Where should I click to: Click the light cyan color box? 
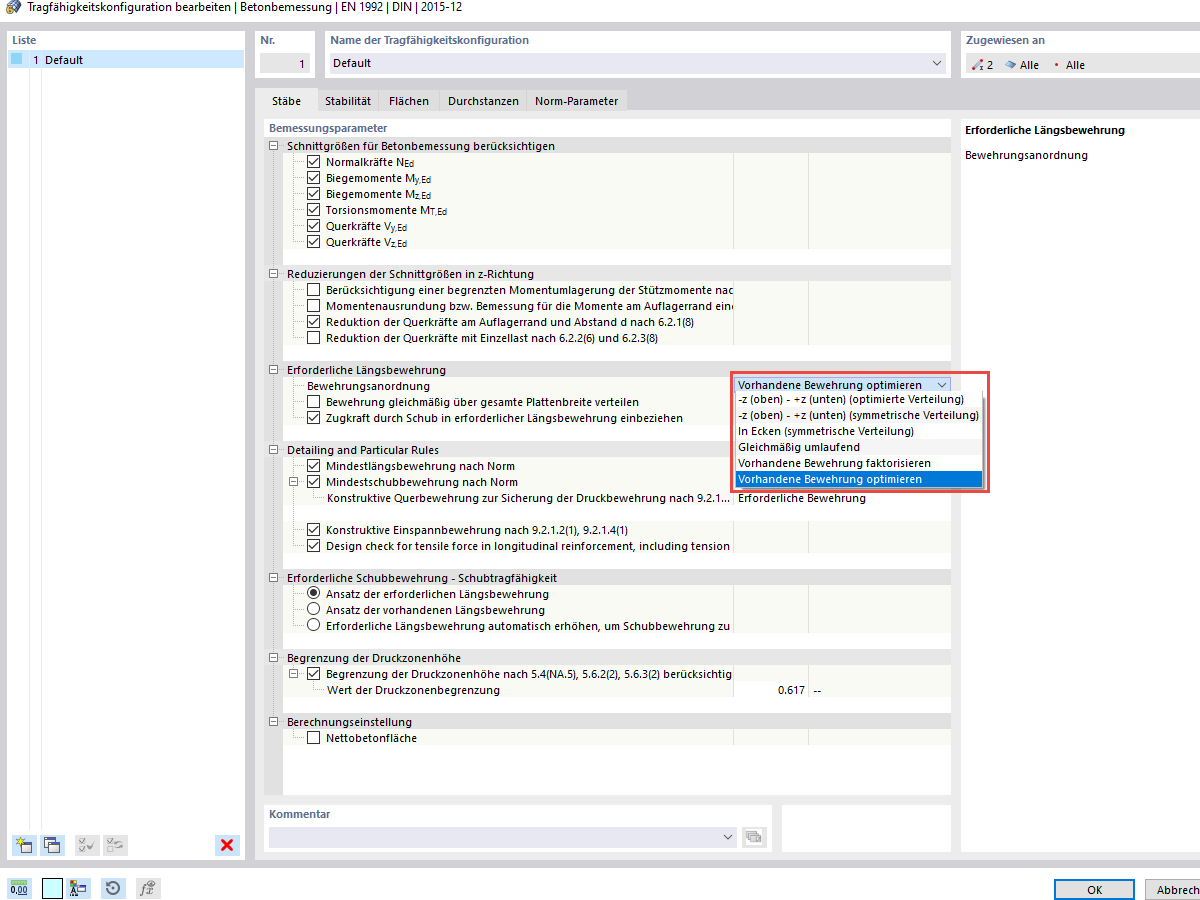[52, 888]
